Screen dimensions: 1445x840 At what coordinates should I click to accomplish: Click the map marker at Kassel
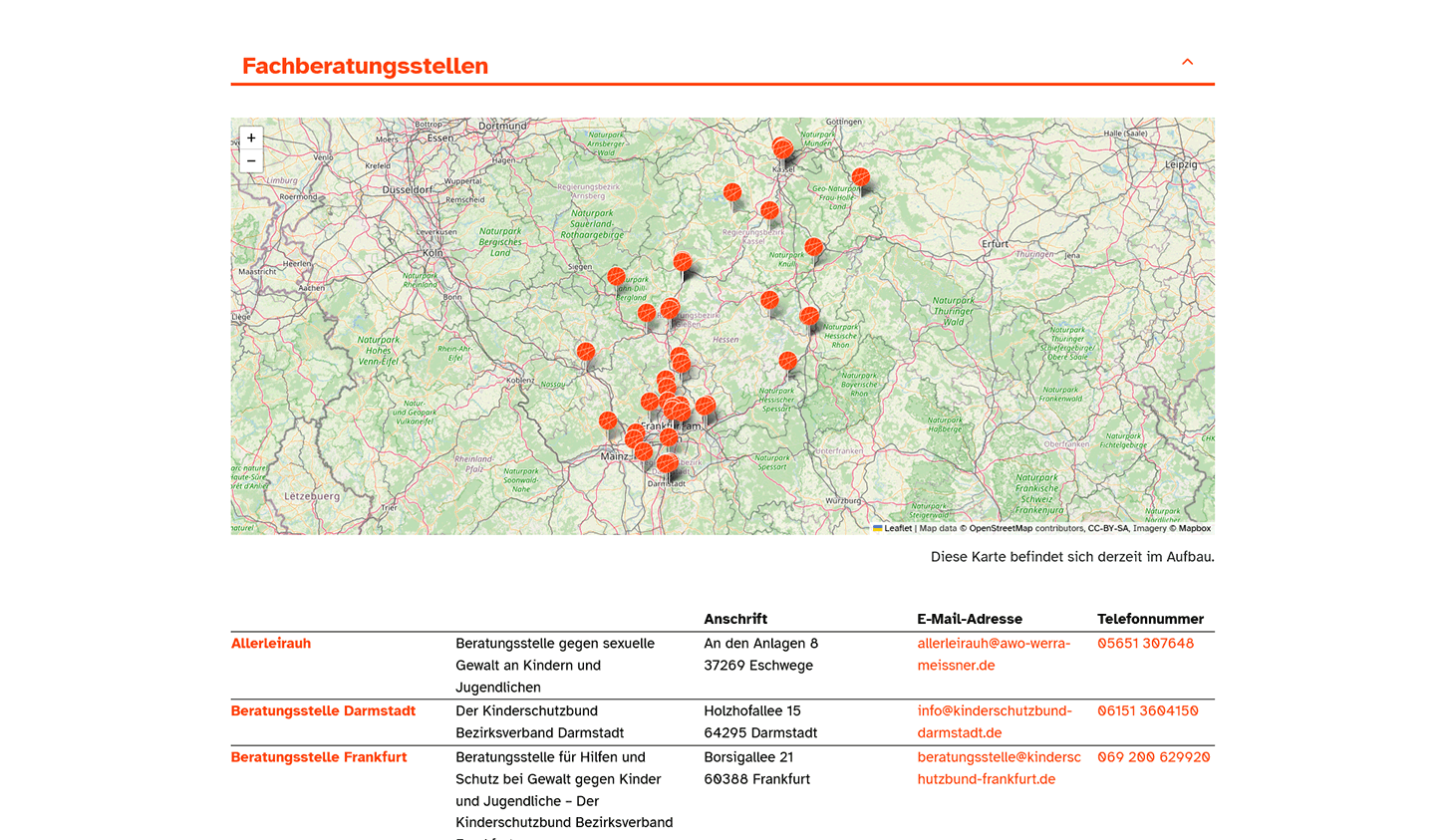[782, 149]
